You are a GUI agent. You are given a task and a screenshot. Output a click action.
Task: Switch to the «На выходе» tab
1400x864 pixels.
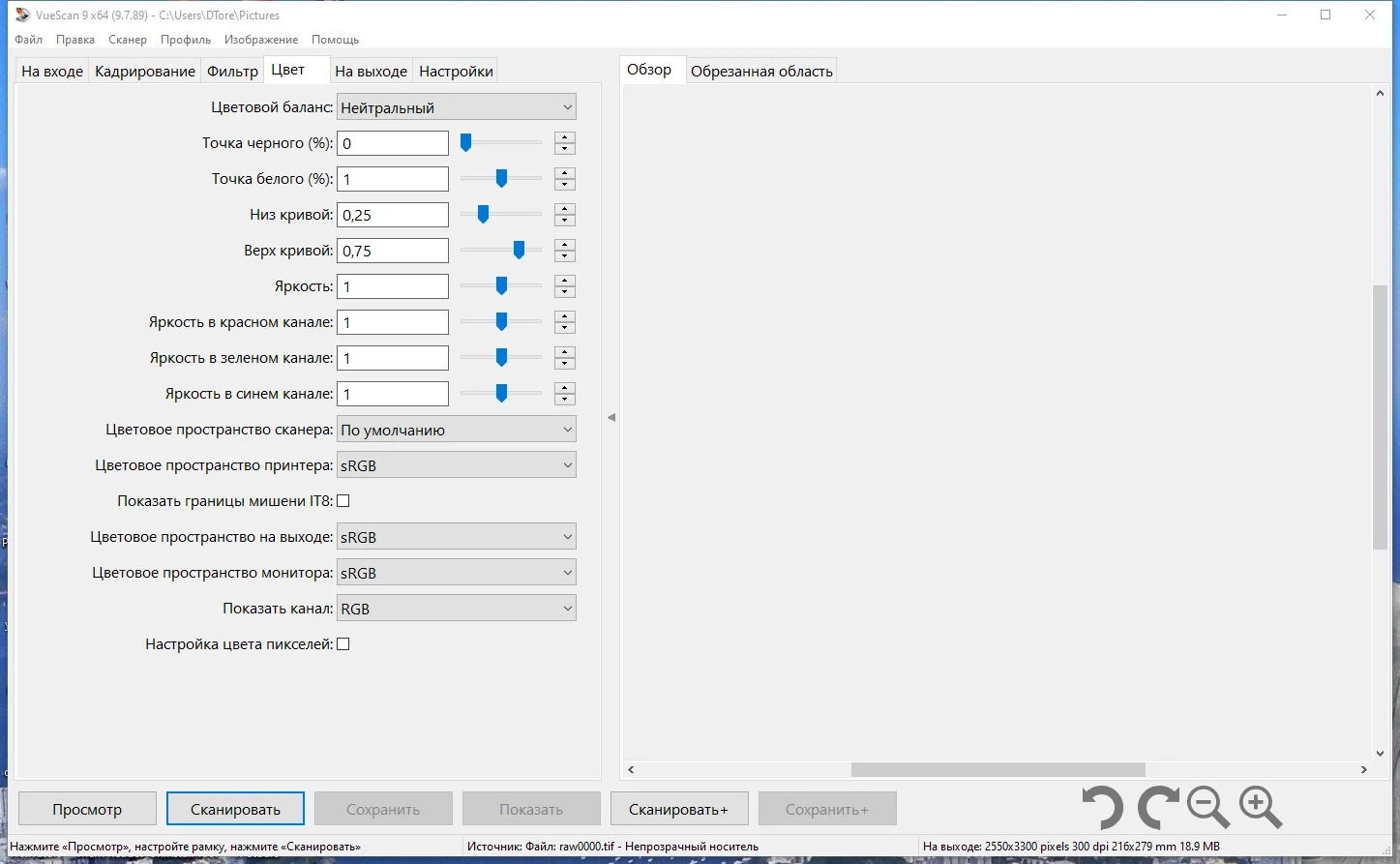(x=371, y=72)
